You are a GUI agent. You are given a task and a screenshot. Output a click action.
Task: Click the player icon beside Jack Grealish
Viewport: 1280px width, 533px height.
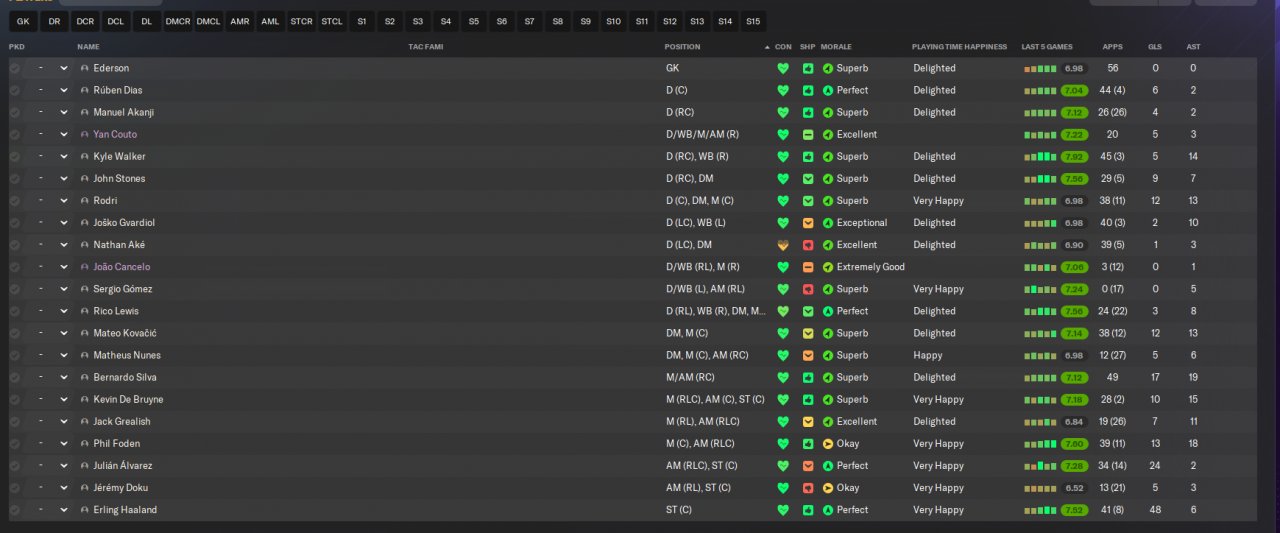pos(85,421)
